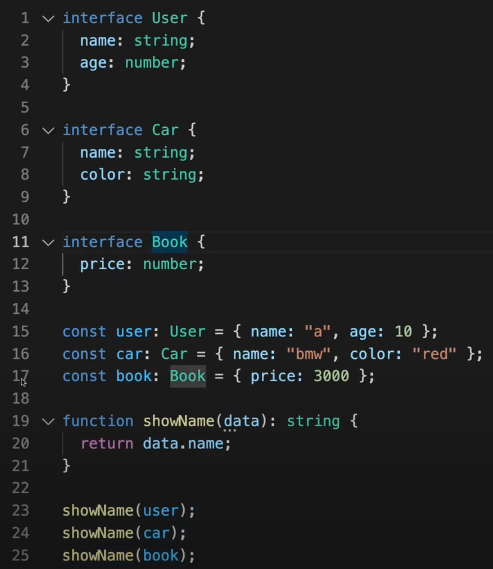Click 'age' property on line 3
The image size is (493, 569).
tap(93, 63)
